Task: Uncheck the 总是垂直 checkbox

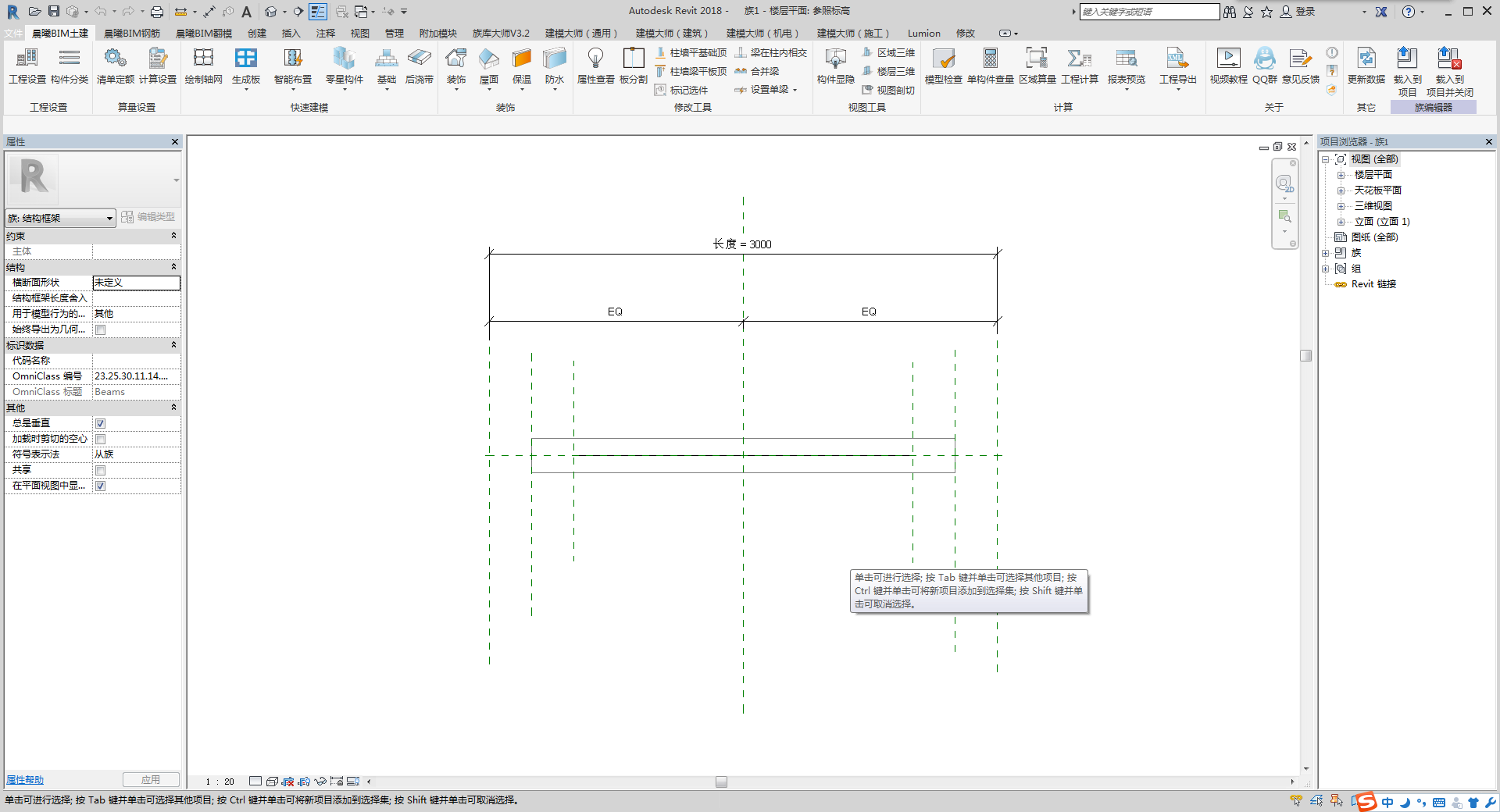Action: [x=100, y=423]
